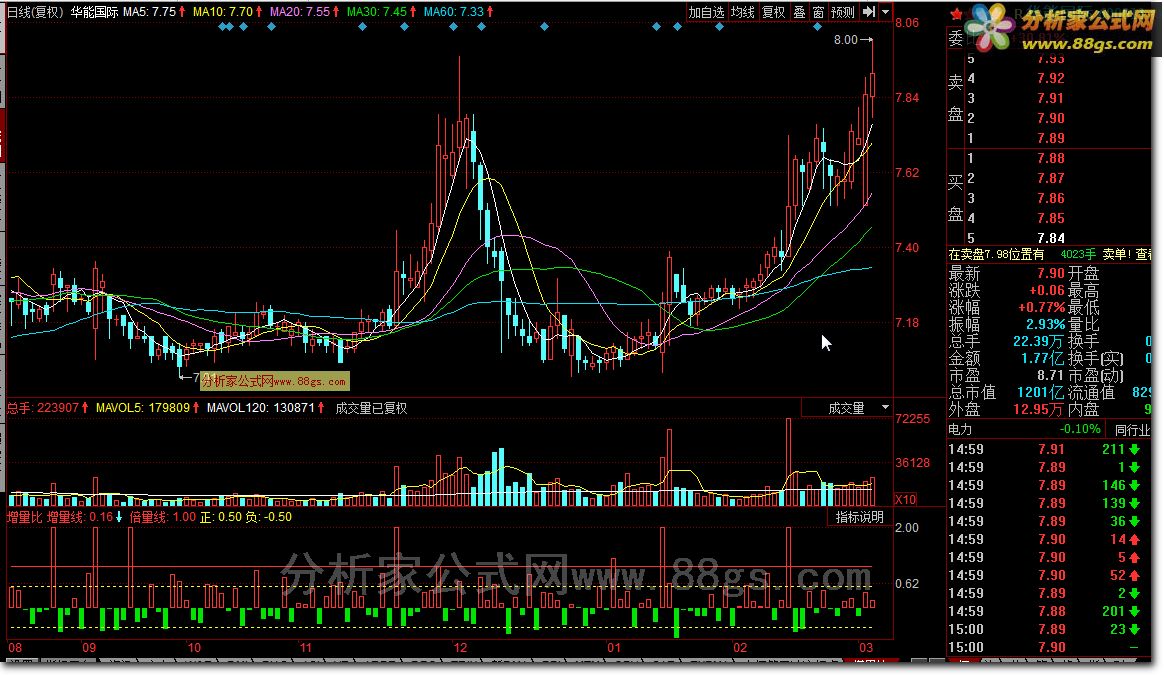
Task: Click the red up arrow next to MA5: 7.75
Action: pyautogui.click(x=182, y=12)
